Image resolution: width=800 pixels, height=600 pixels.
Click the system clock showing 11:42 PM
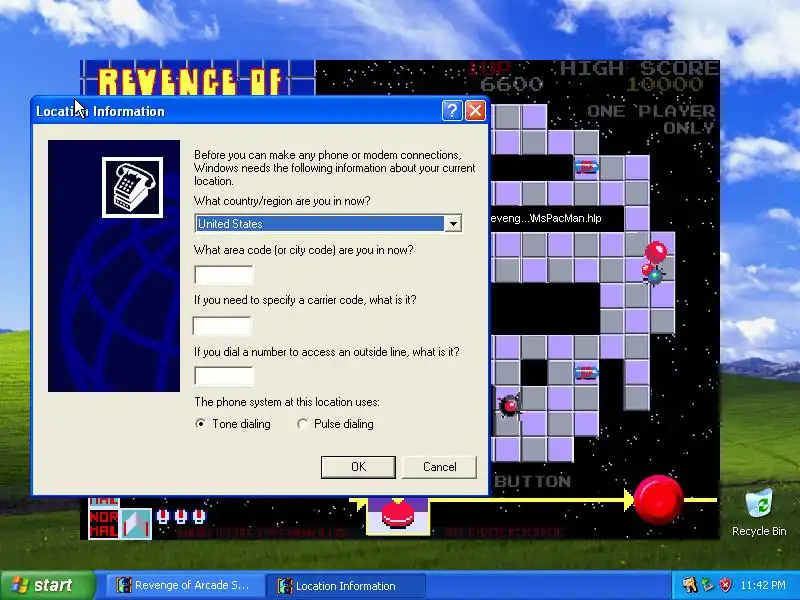coord(763,585)
